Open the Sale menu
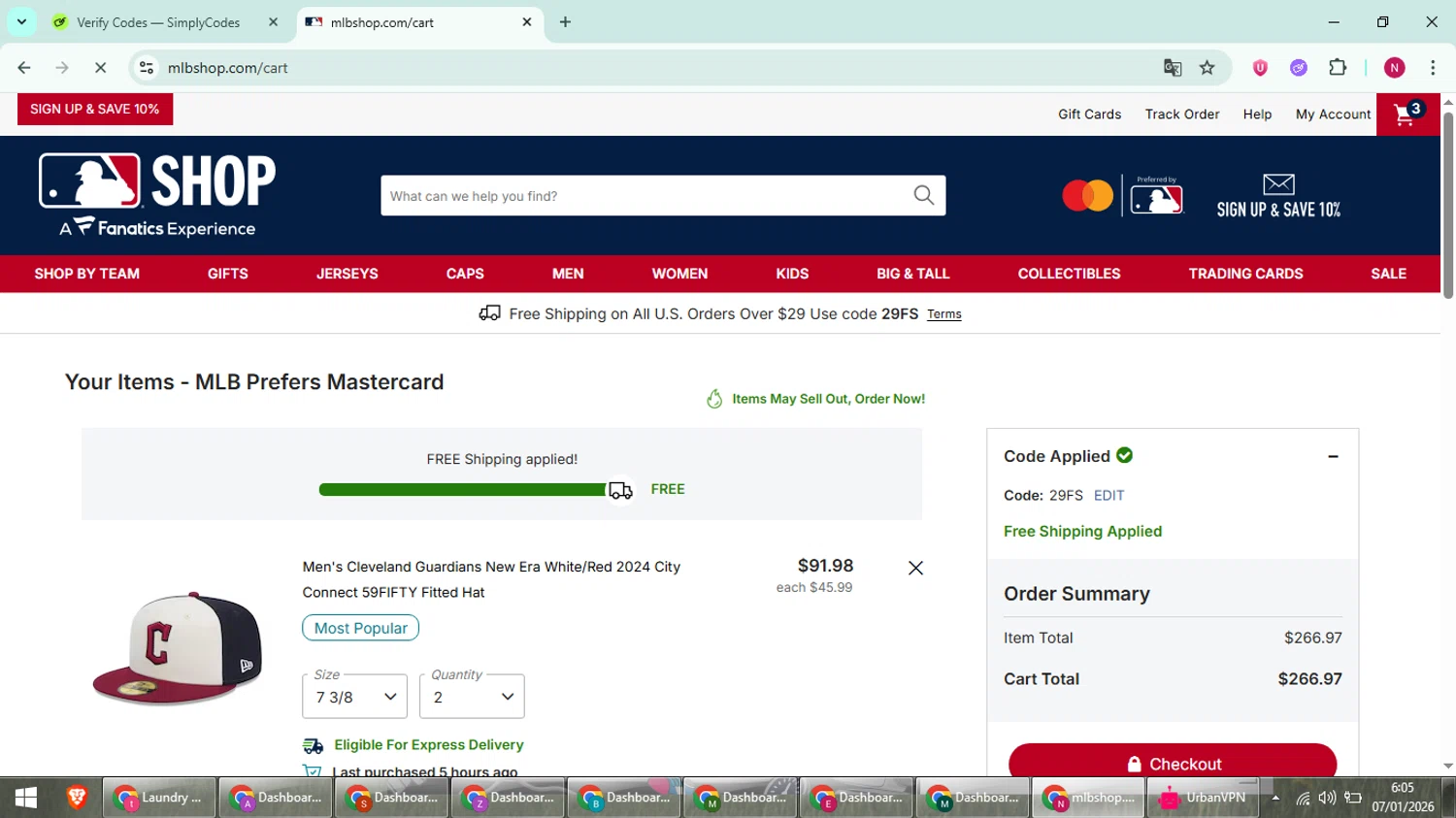1456x818 pixels. pyautogui.click(x=1388, y=274)
